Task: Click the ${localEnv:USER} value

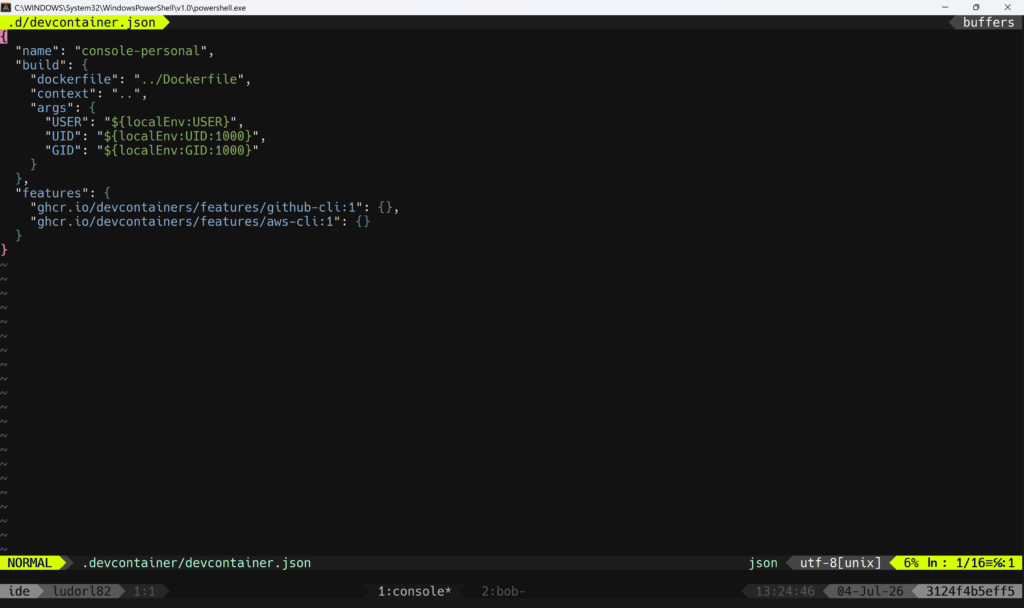Action: 170,122
